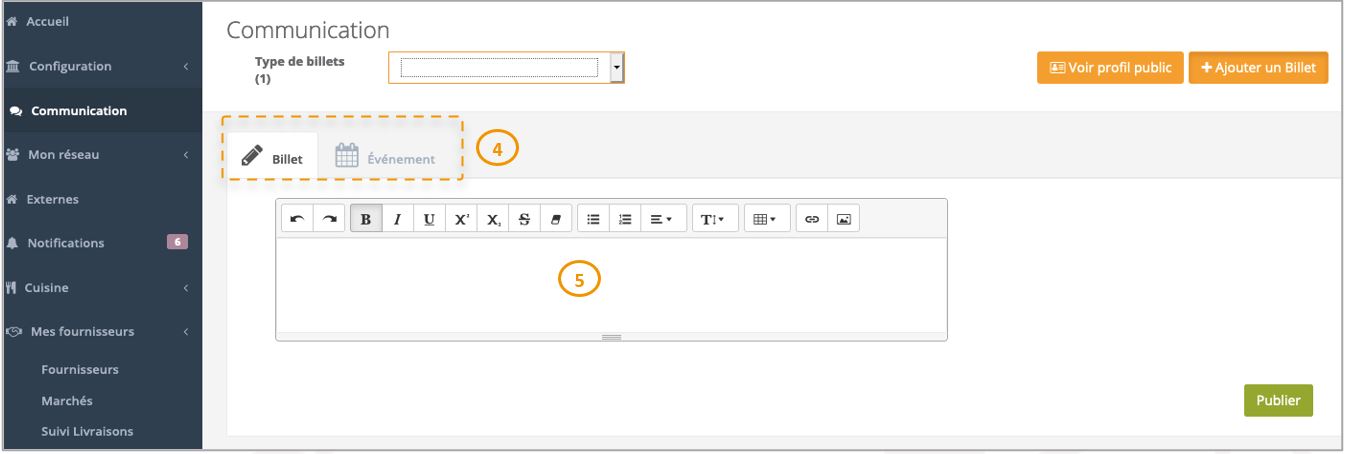Insert an image into the billet

[x=843, y=219]
